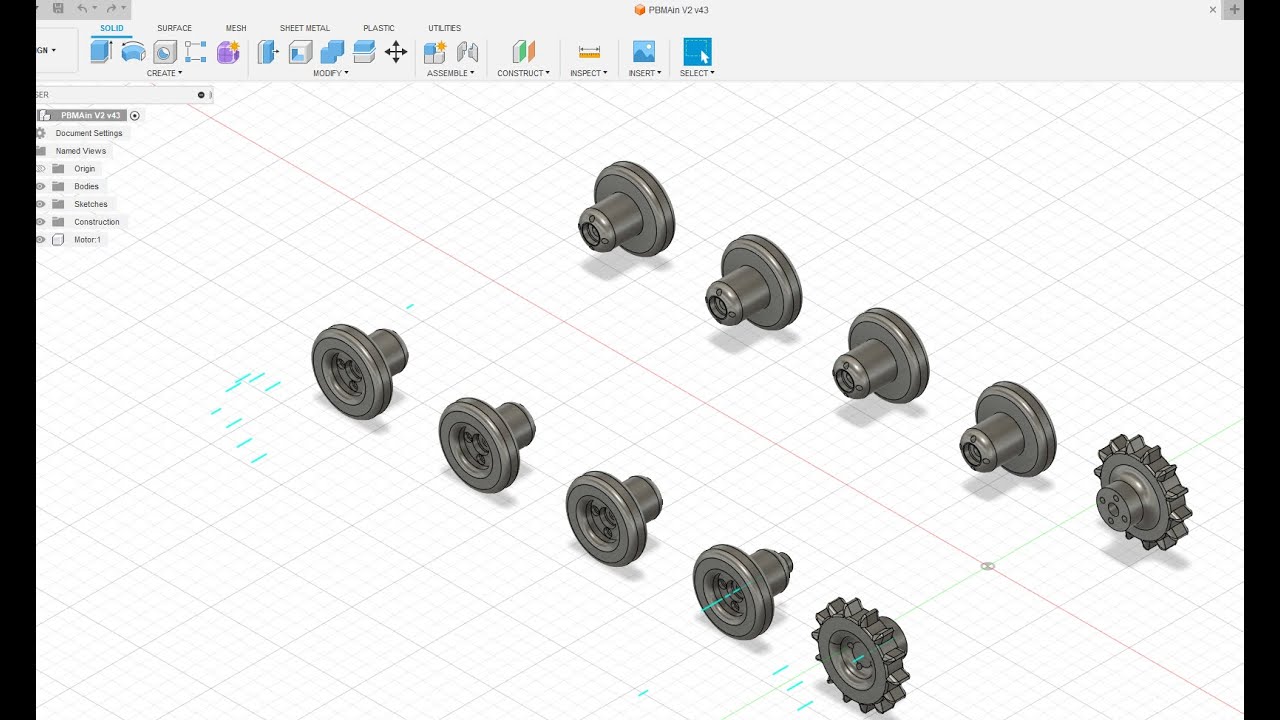Open a new design tab with the plus icon
This screenshot has height=720, width=1280.
pos(1234,9)
